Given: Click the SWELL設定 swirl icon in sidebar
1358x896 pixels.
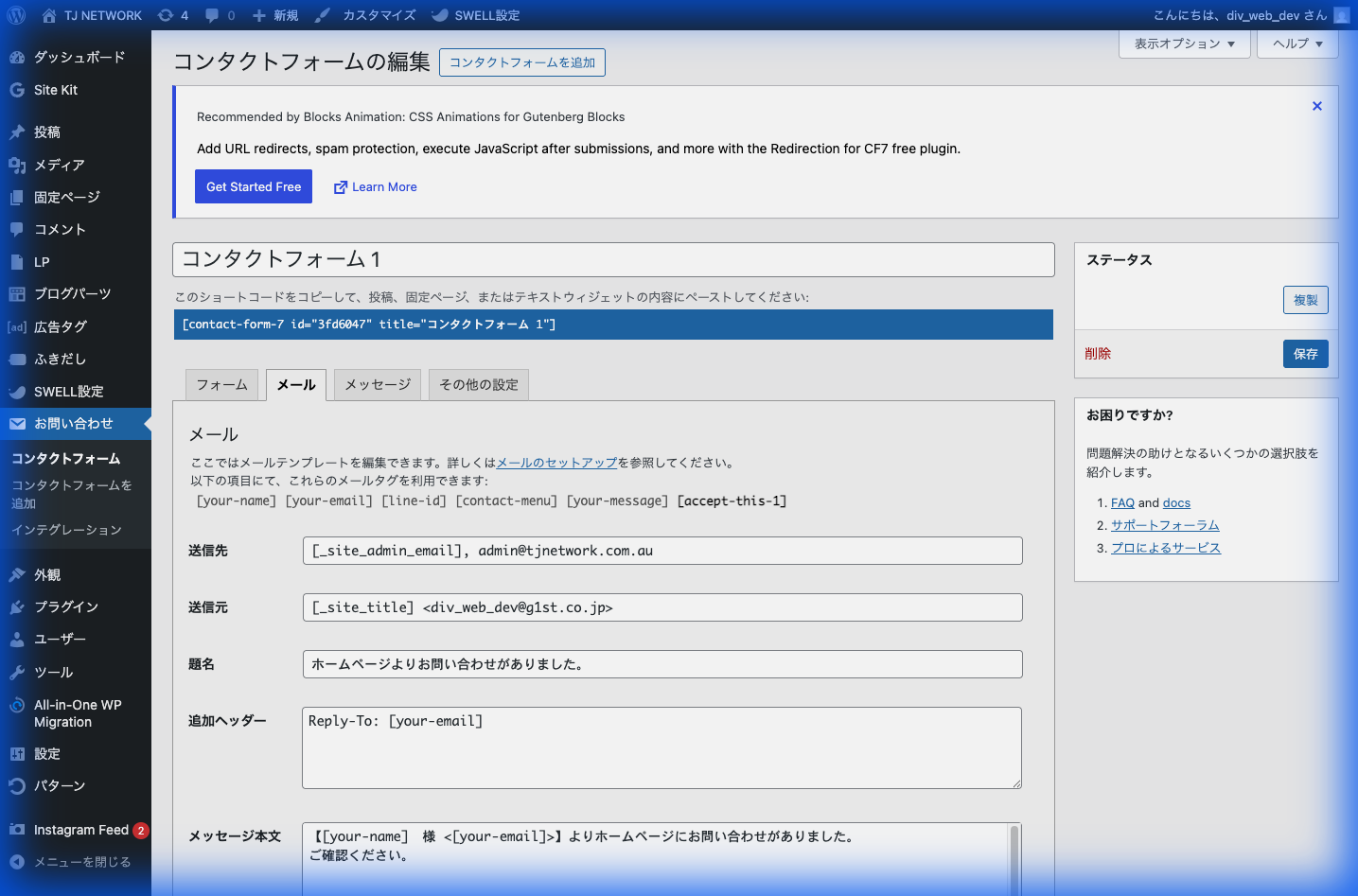Looking at the screenshot, I should (x=16, y=391).
